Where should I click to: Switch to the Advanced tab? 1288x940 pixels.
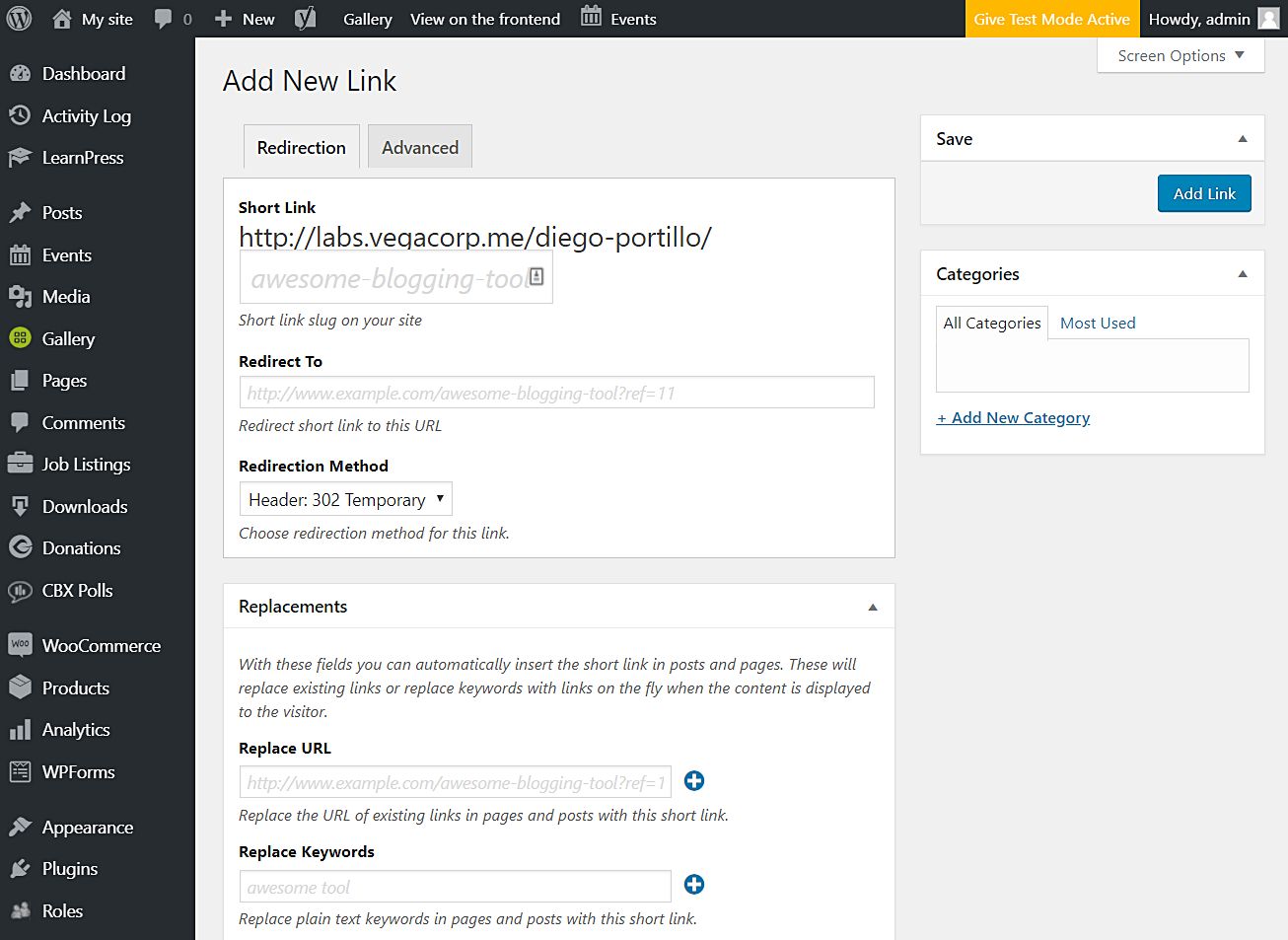coord(420,148)
